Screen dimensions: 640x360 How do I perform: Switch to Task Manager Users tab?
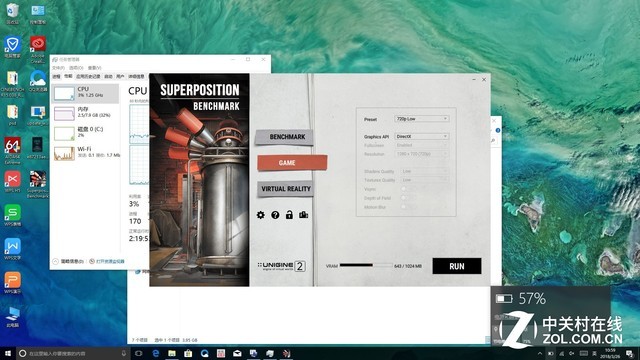click(120, 76)
